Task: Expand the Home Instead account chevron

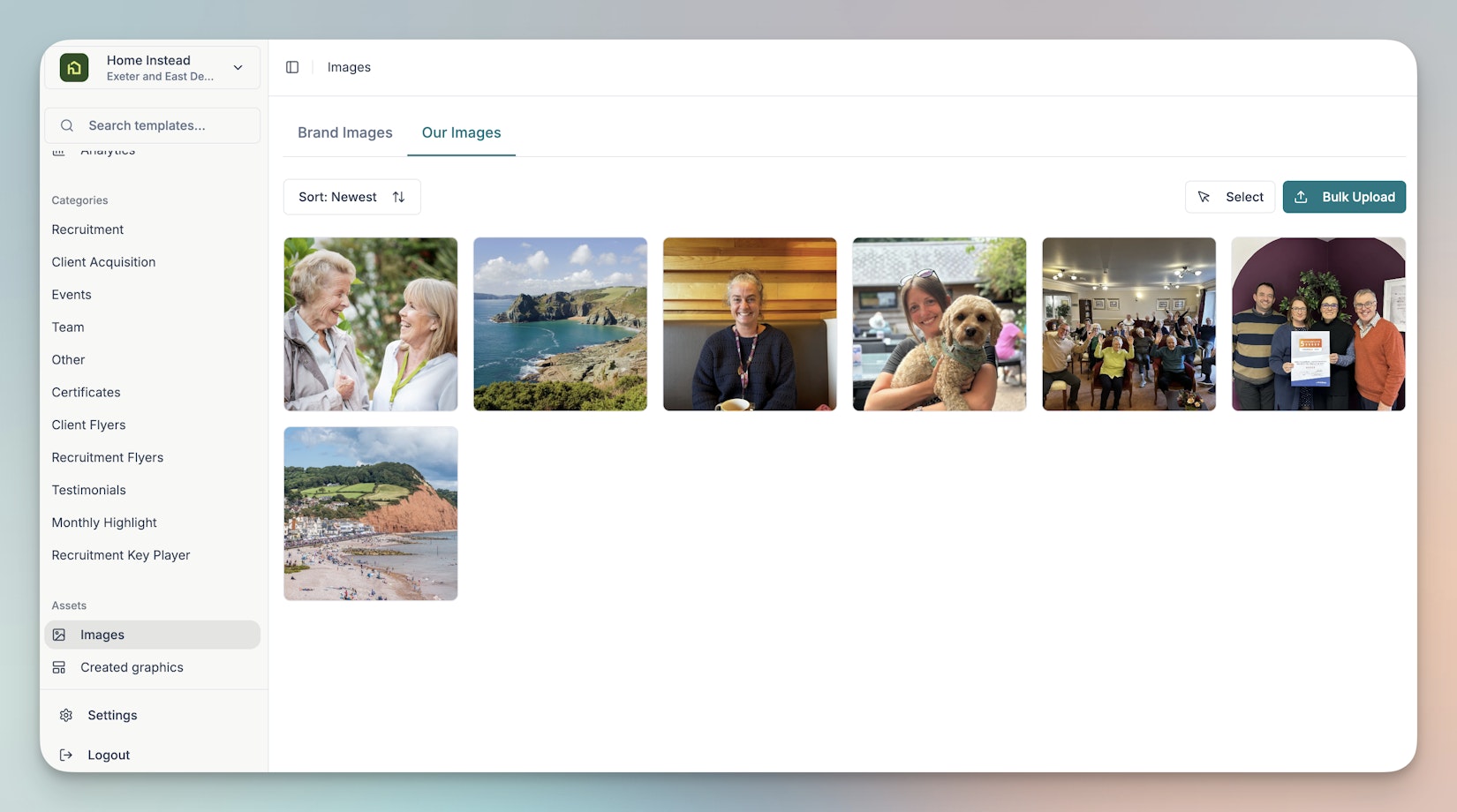Action: click(x=238, y=68)
